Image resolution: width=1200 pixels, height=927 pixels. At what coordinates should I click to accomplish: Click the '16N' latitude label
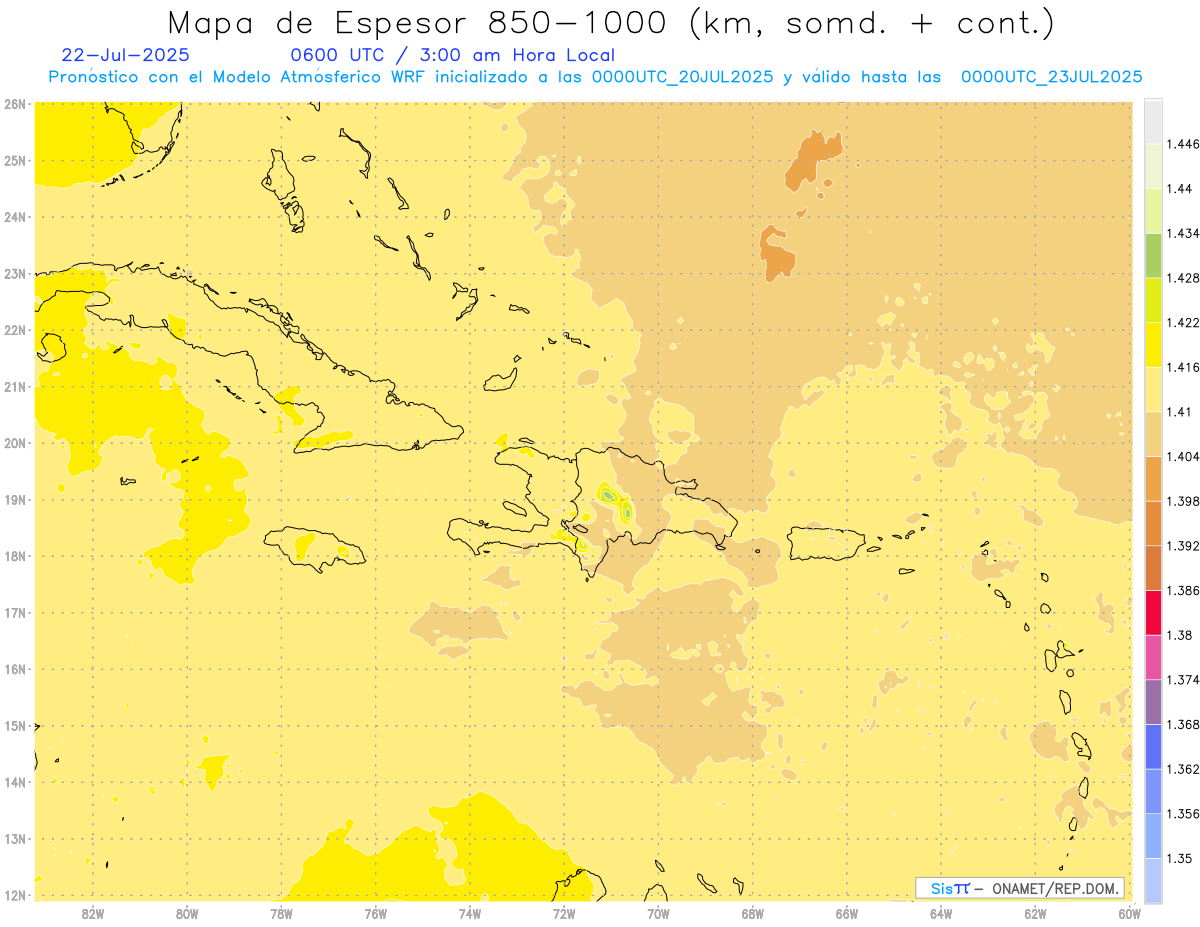(14, 669)
